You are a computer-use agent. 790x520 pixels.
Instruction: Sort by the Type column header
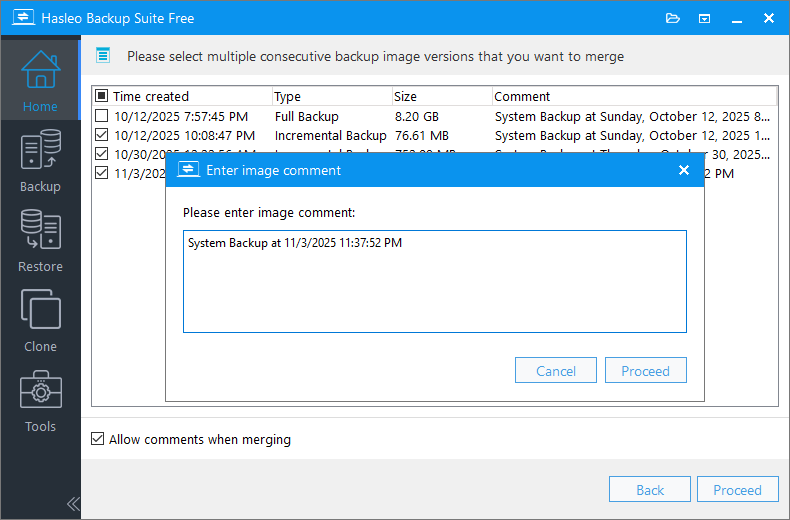click(330, 97)
